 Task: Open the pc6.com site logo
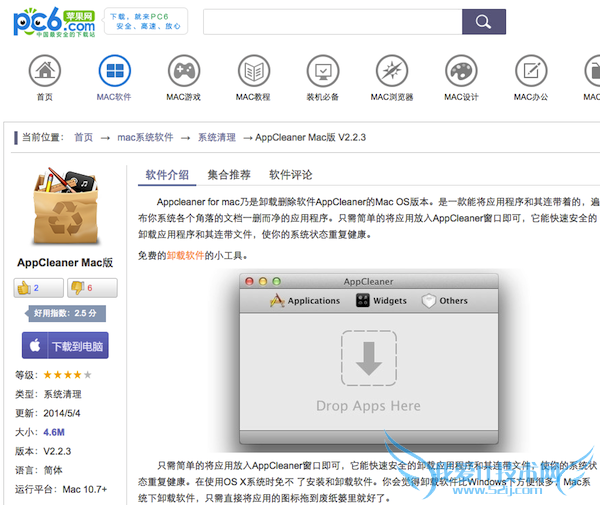click(54, 22)
